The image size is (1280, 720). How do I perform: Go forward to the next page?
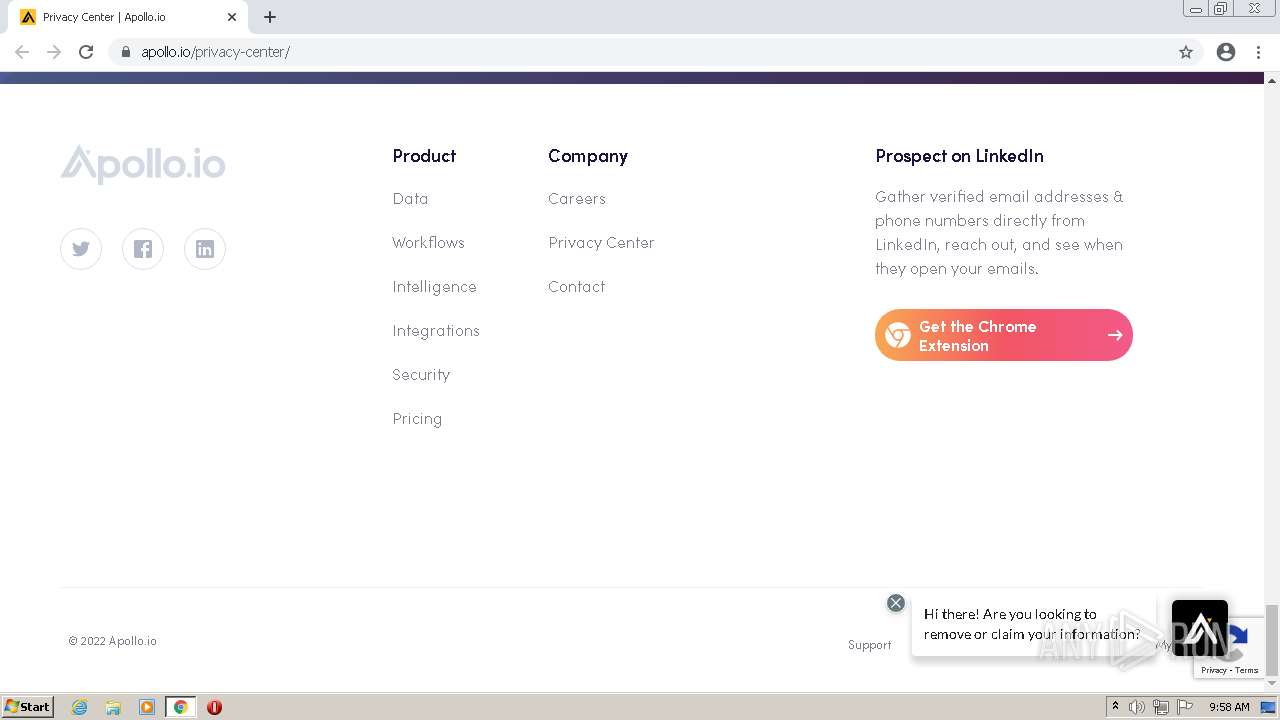pyautogui.click(x=54, y=52)
